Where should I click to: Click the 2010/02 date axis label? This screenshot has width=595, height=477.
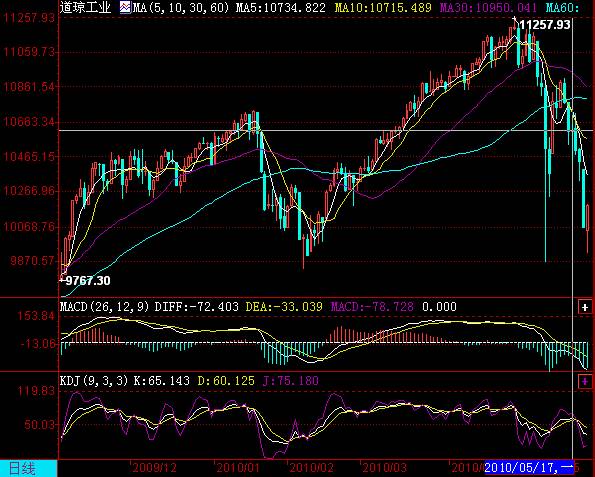pos(311,468)
